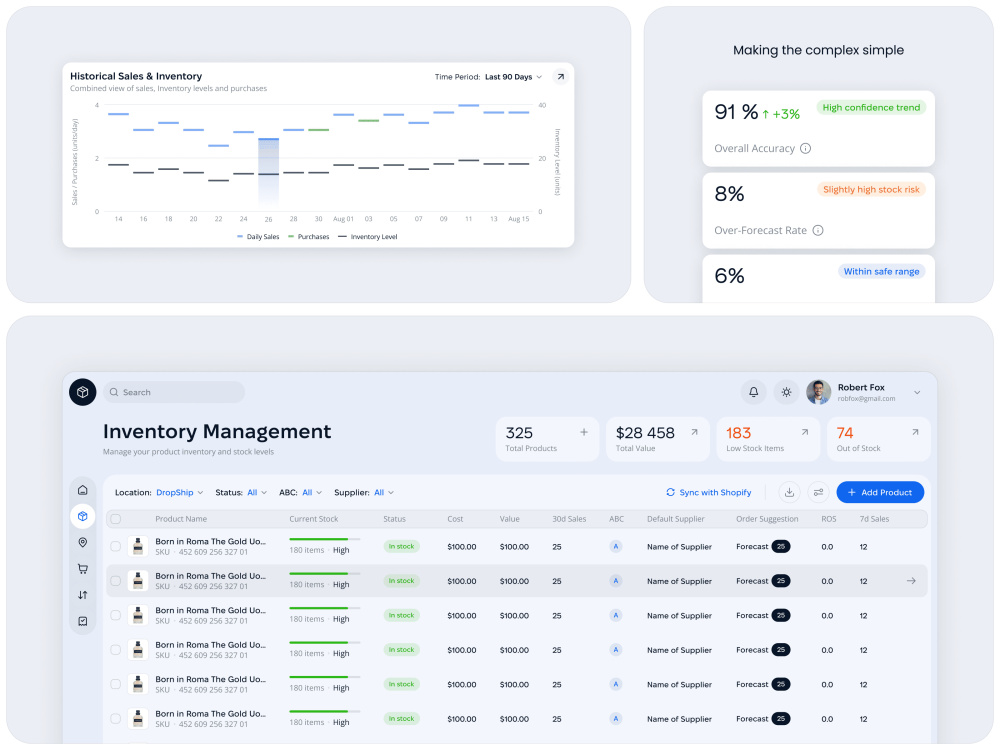Open arrow on the Out of Stock card
Image resolution: width=1000 pixels, height=750 pixels.
click(x=915, y=432)
